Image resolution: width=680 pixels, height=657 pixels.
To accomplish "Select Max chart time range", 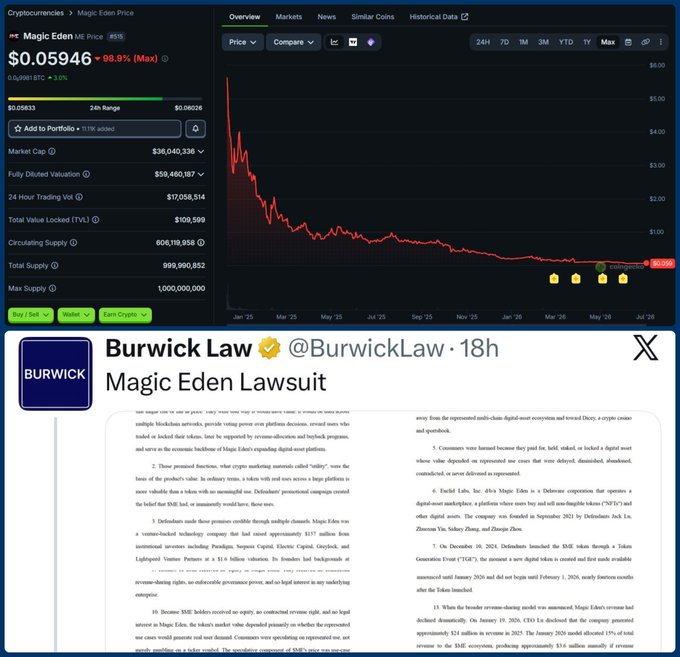I will pyautogui.click(x=608, y=42).
